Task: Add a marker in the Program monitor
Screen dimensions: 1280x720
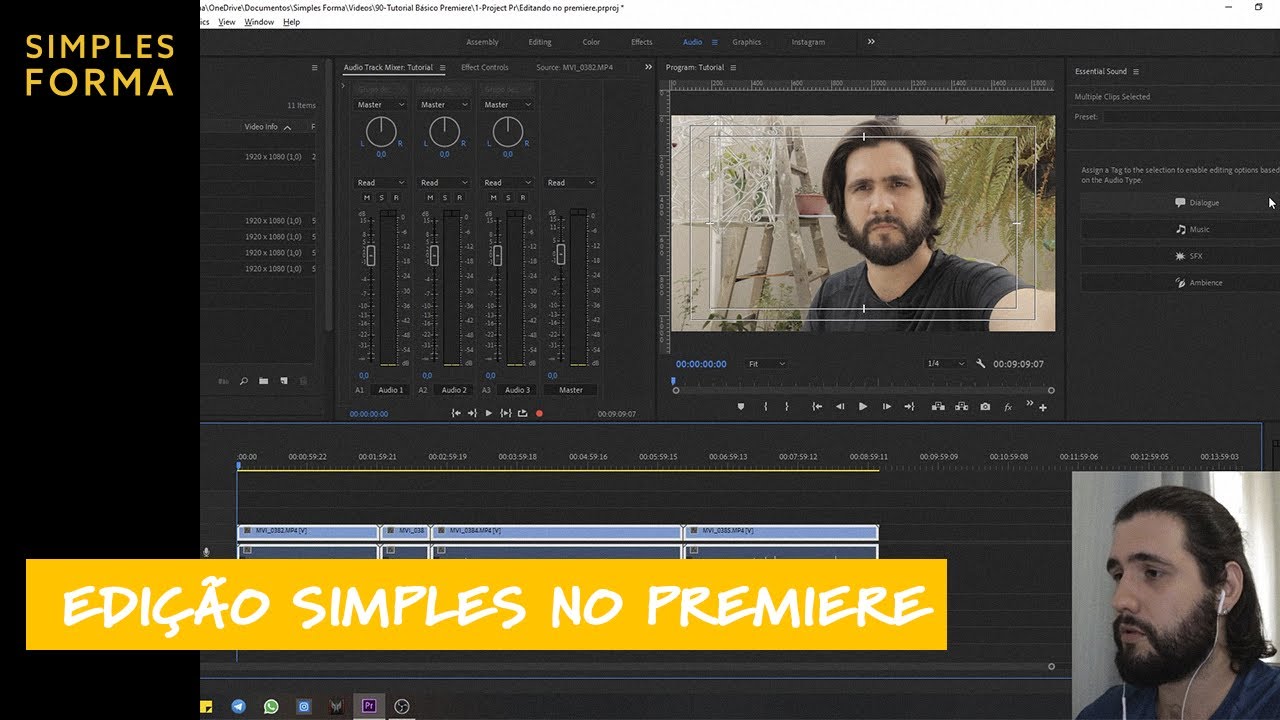Action: (x=741, y=407)
